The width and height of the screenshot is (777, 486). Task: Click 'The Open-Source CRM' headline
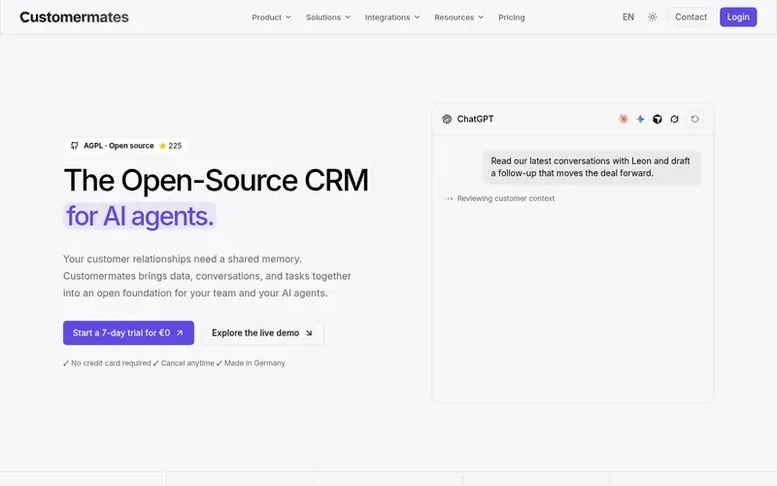click(x=216, y=180)
